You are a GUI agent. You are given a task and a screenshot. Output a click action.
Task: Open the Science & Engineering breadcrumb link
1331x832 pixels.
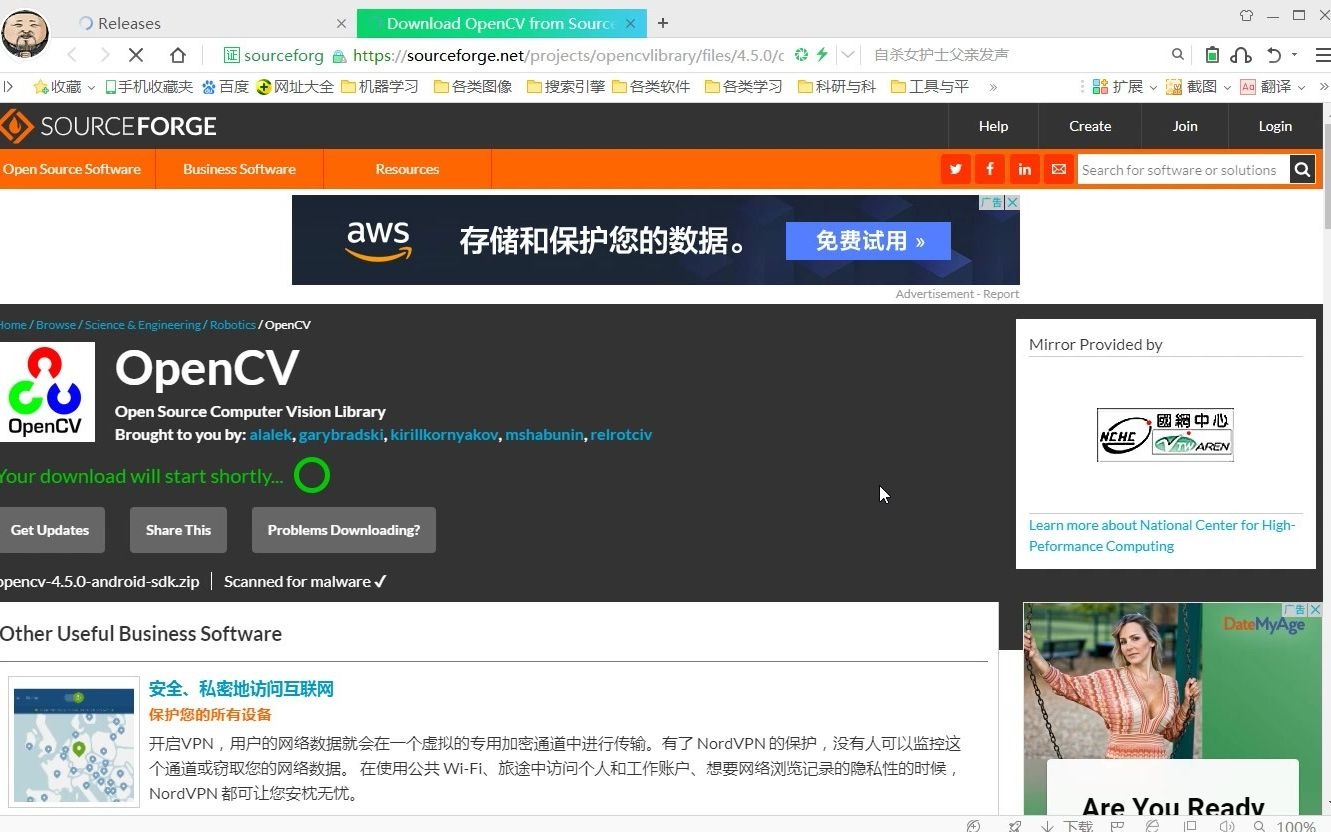pos(143,325)
